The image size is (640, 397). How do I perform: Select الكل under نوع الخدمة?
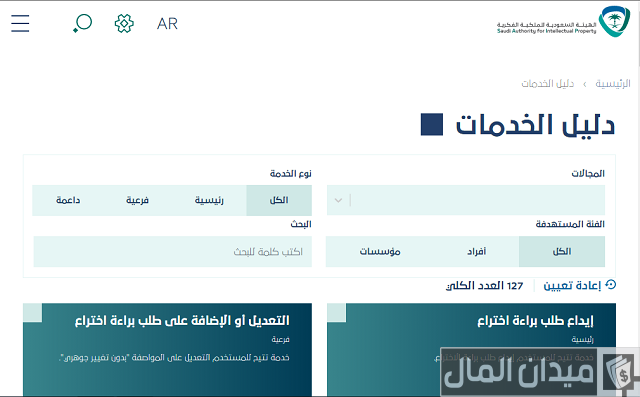279,200
